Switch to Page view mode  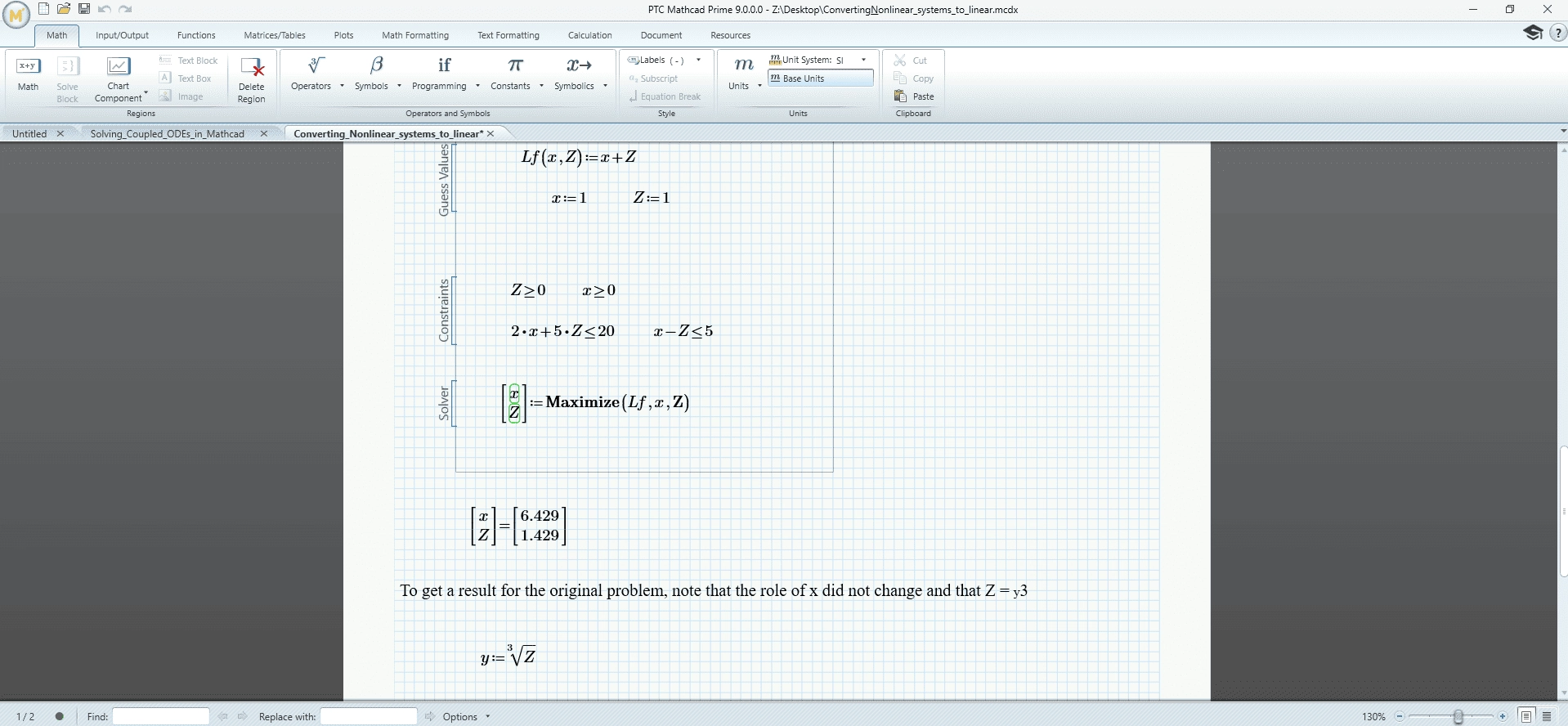pos(1526,716)
